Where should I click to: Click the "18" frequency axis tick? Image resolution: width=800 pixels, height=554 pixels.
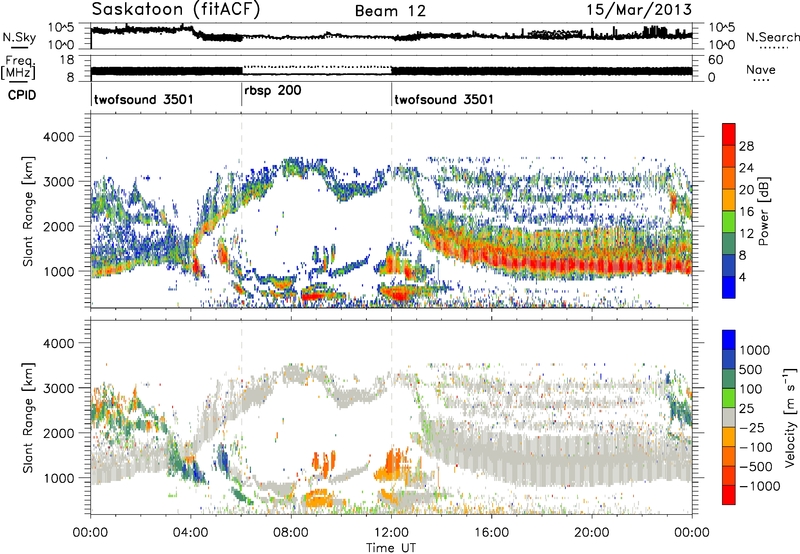(67, 60)
